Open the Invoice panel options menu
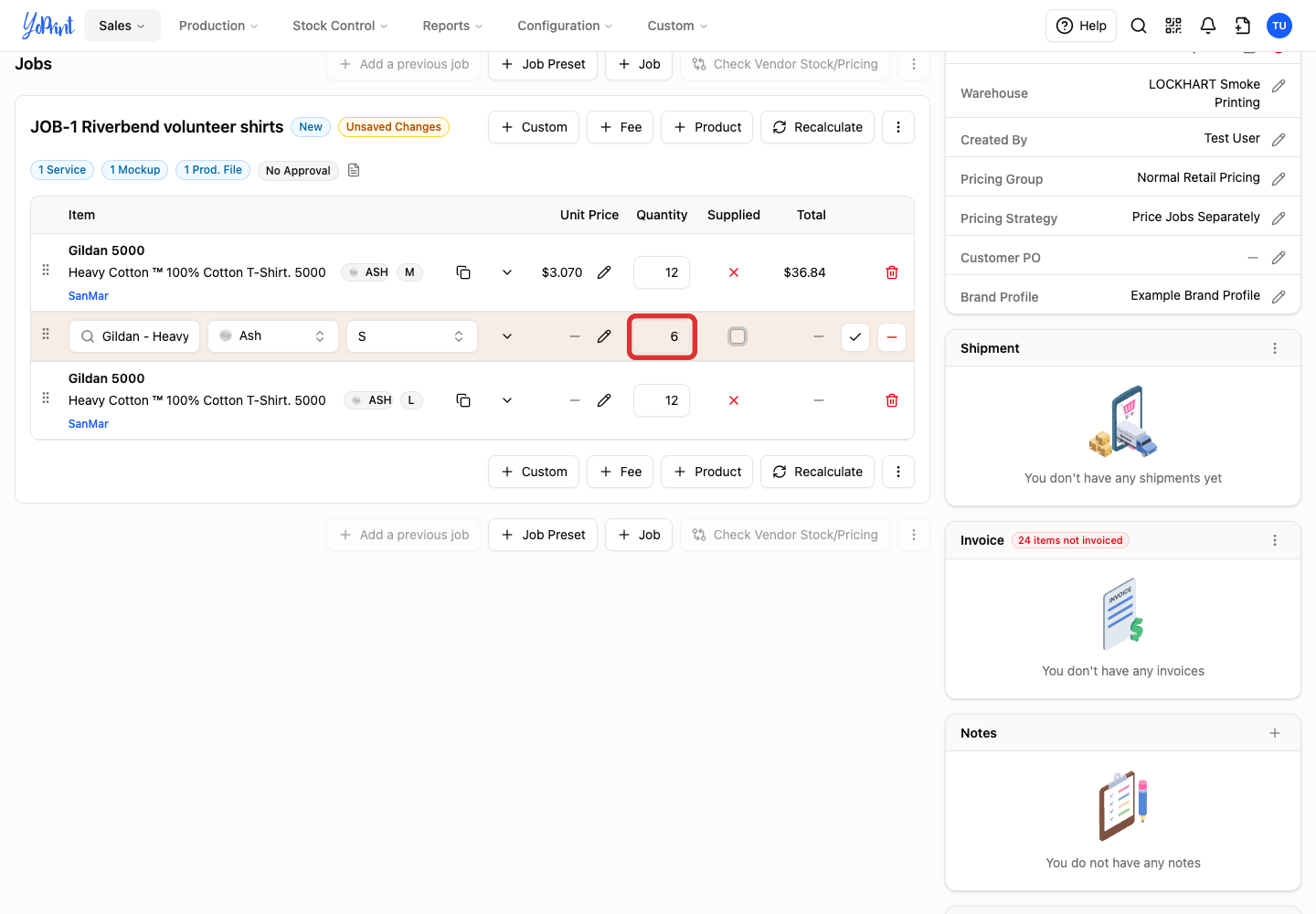Viewport: 1316px width, 914px height. [x=1275, y=540]
